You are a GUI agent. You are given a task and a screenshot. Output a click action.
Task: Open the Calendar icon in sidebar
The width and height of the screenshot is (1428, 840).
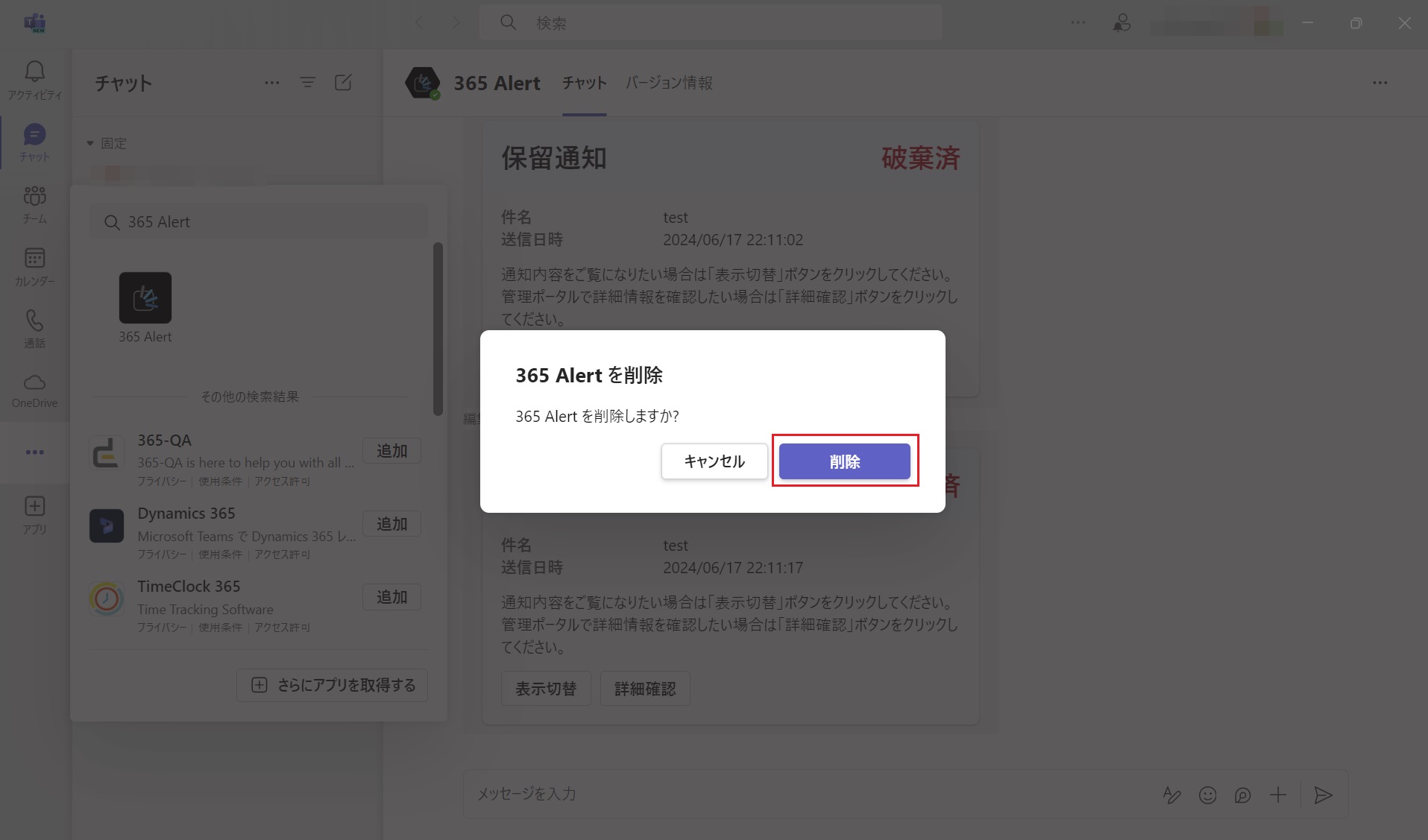(34, 259)
